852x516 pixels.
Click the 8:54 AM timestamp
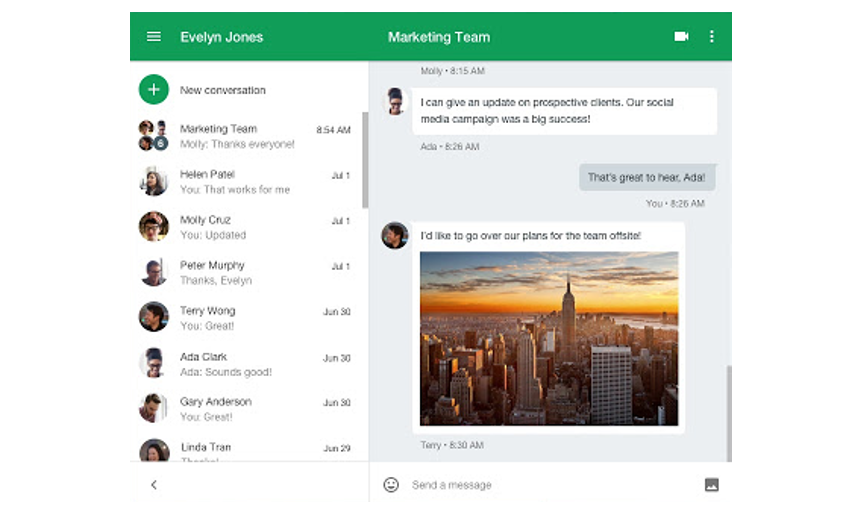(x=333, y=130)
